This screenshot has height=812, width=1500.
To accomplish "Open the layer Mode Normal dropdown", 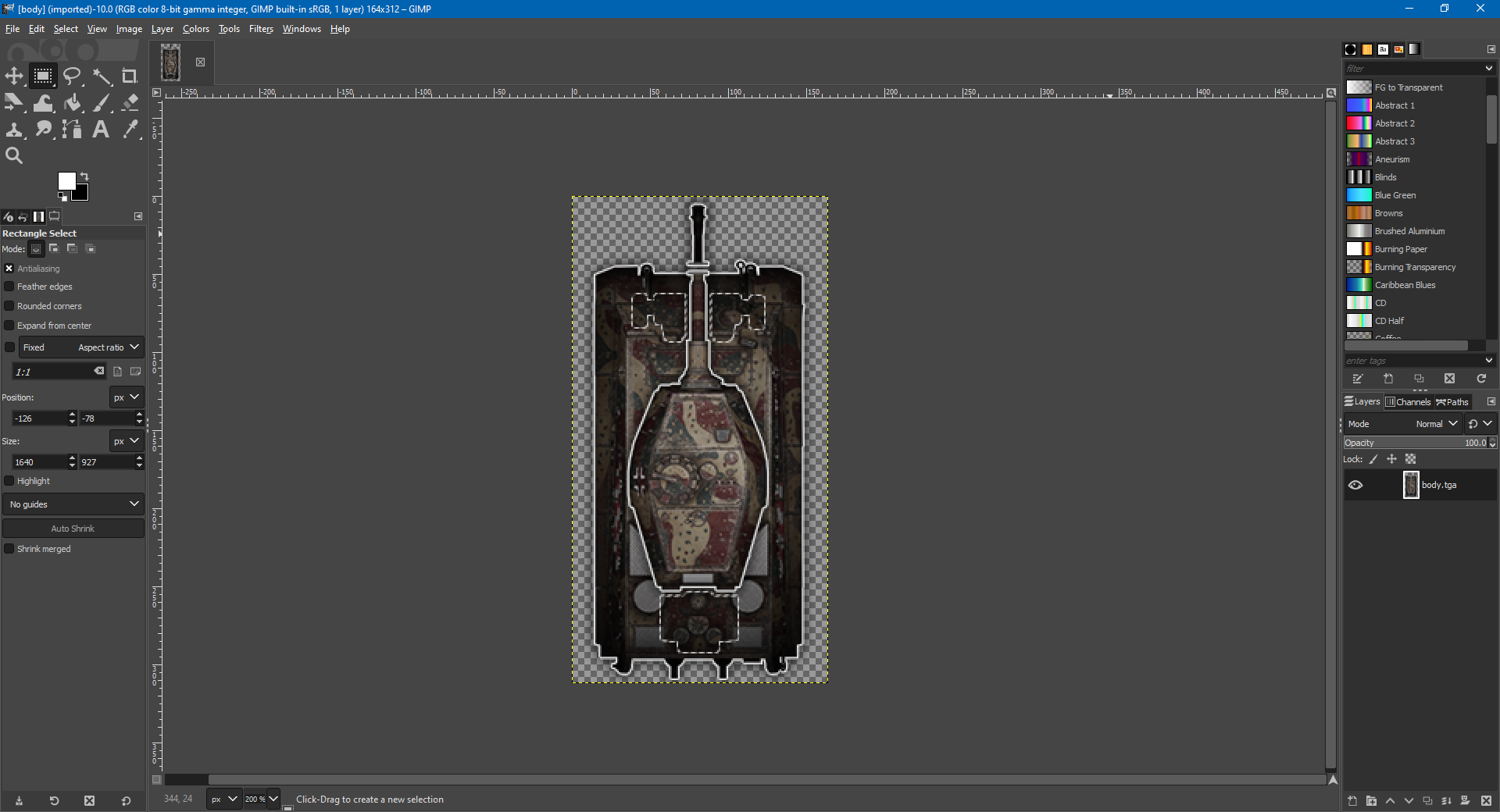I will coord(1436,424).
